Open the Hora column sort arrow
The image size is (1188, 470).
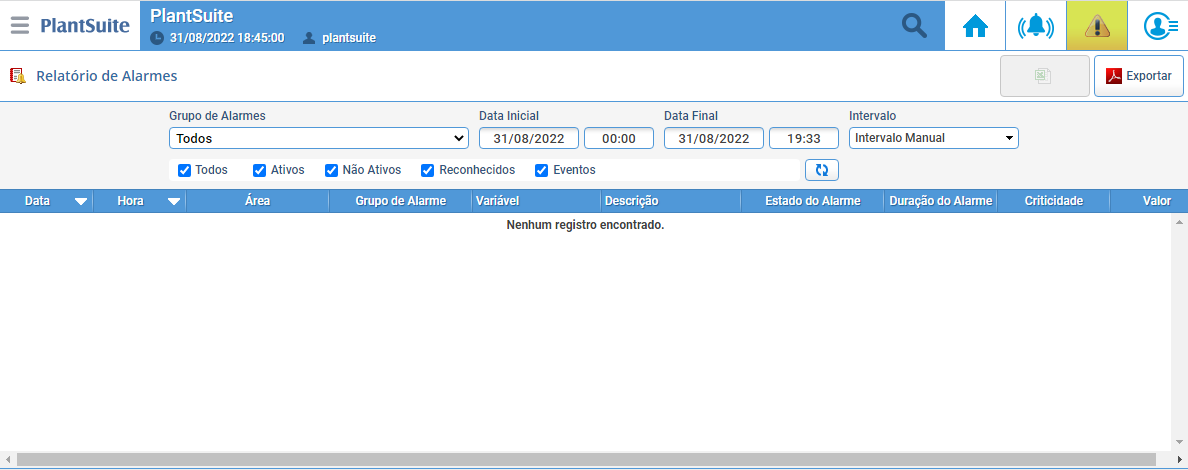(x=174, y=202)
